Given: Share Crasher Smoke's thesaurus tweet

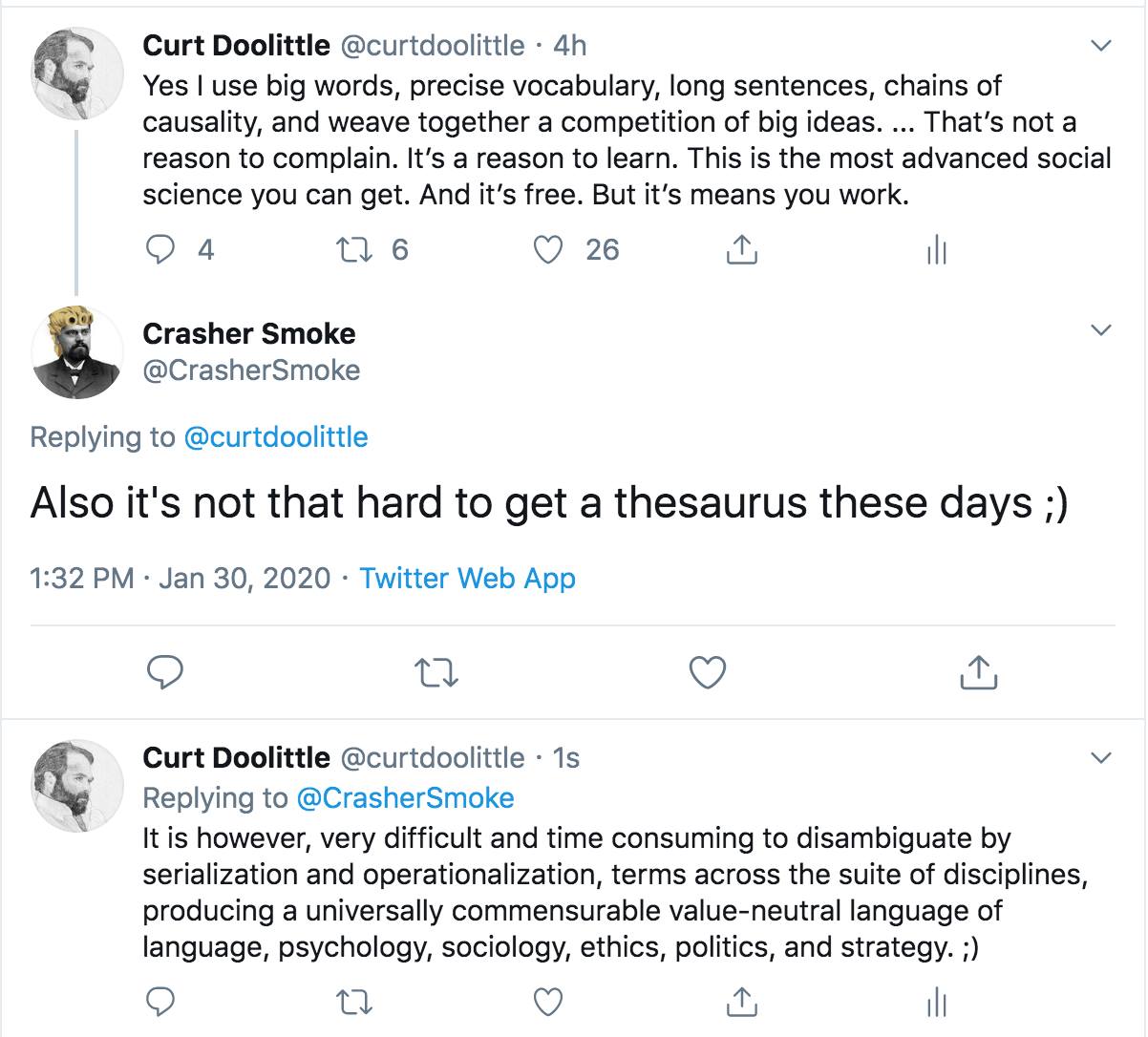Looking at the screenshot, I should coord(977,673).
